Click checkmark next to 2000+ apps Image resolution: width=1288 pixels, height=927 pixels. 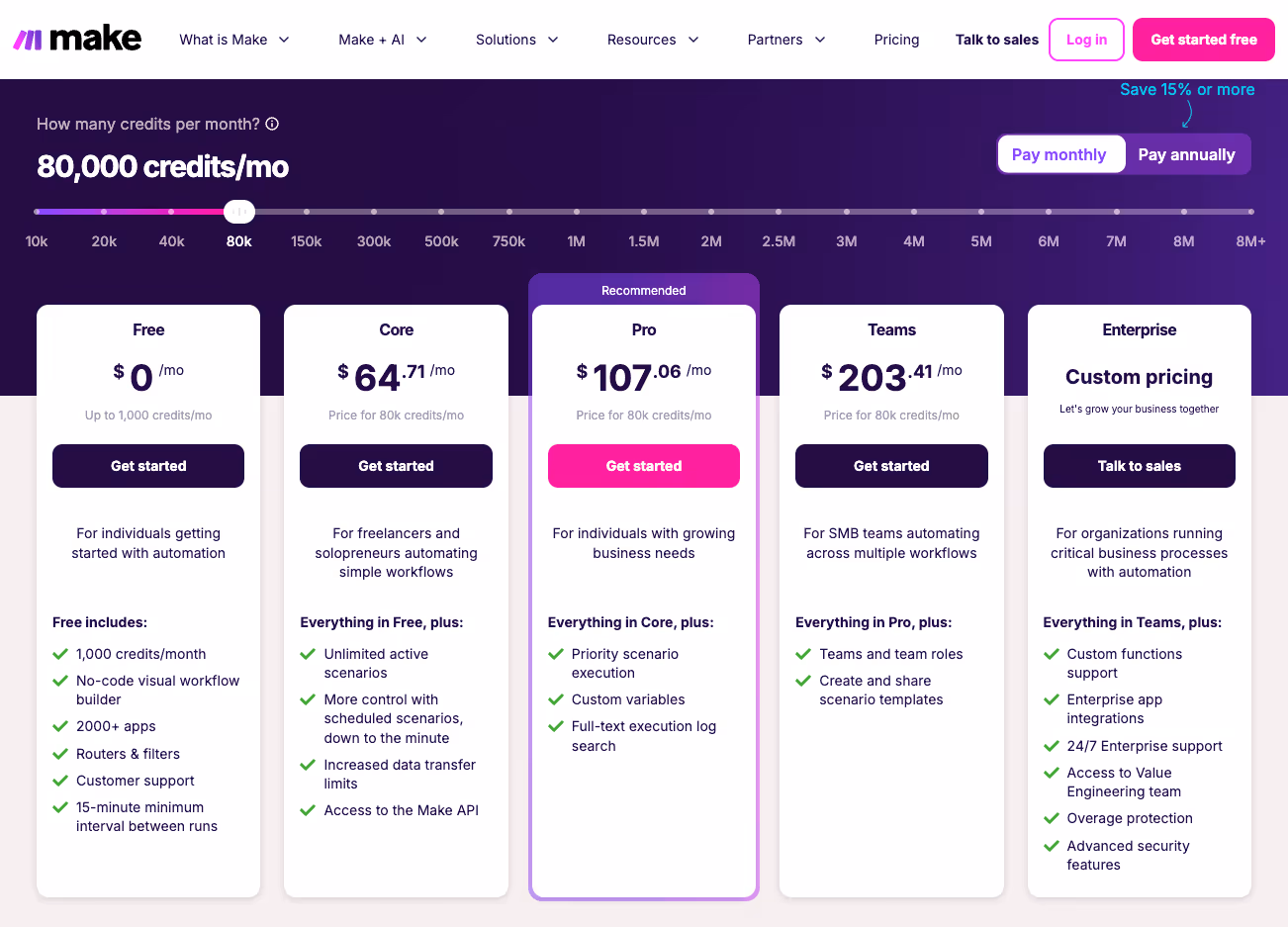click(60, 726)
